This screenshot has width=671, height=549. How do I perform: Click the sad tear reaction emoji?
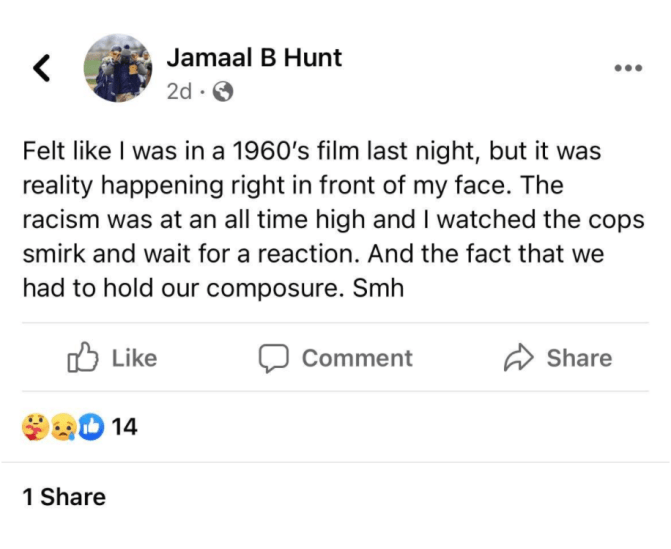coord(62,427)
